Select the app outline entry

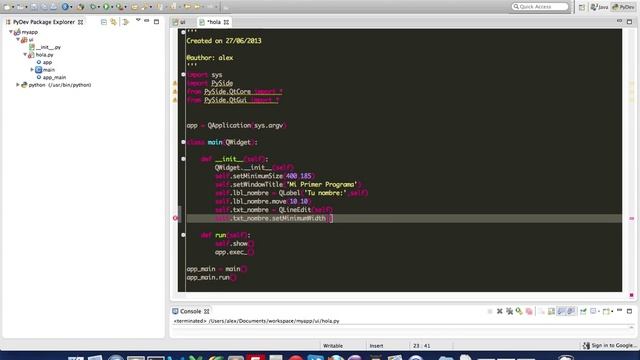coord(44,62)
